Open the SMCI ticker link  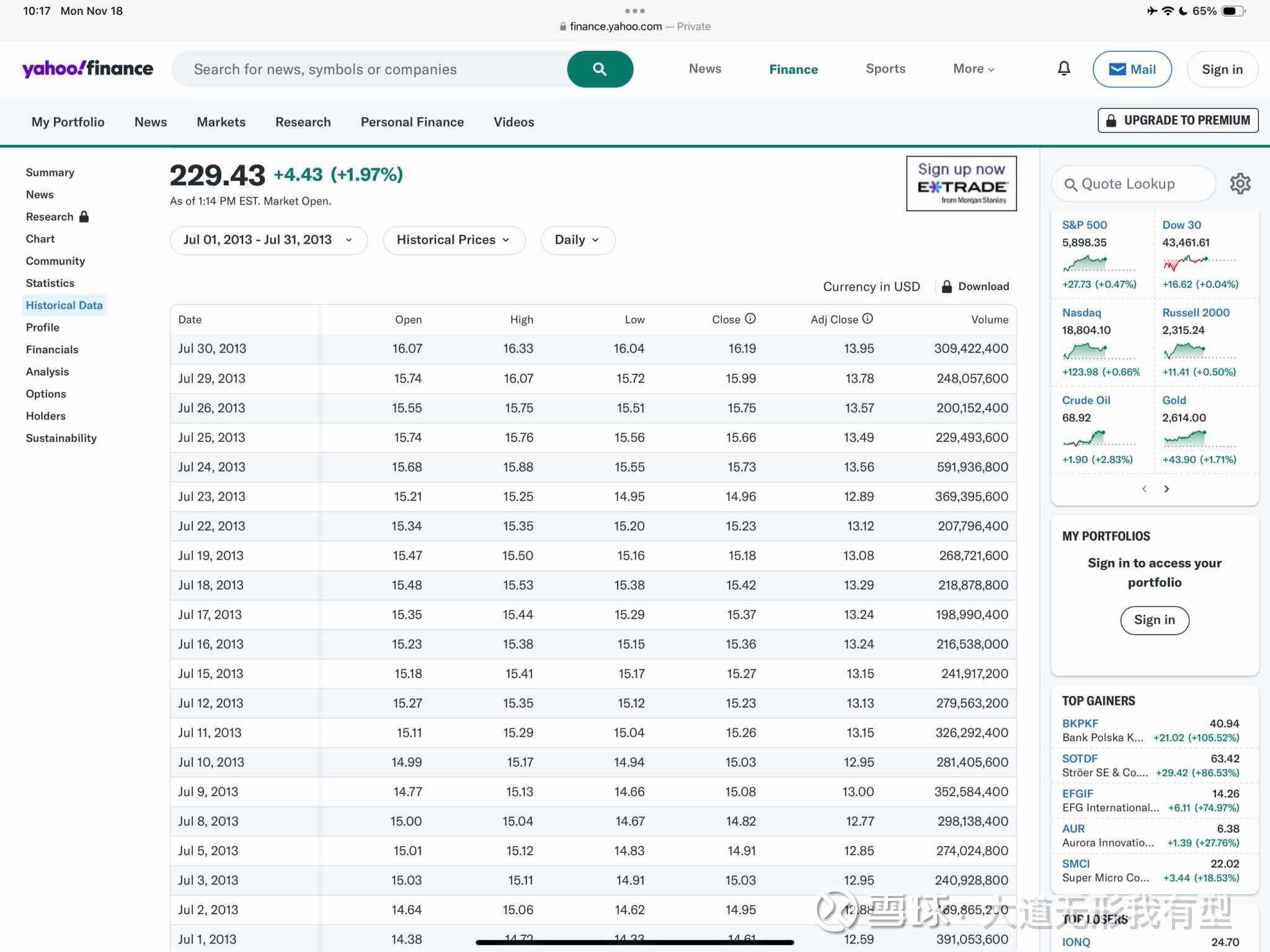pos(1076,864)
